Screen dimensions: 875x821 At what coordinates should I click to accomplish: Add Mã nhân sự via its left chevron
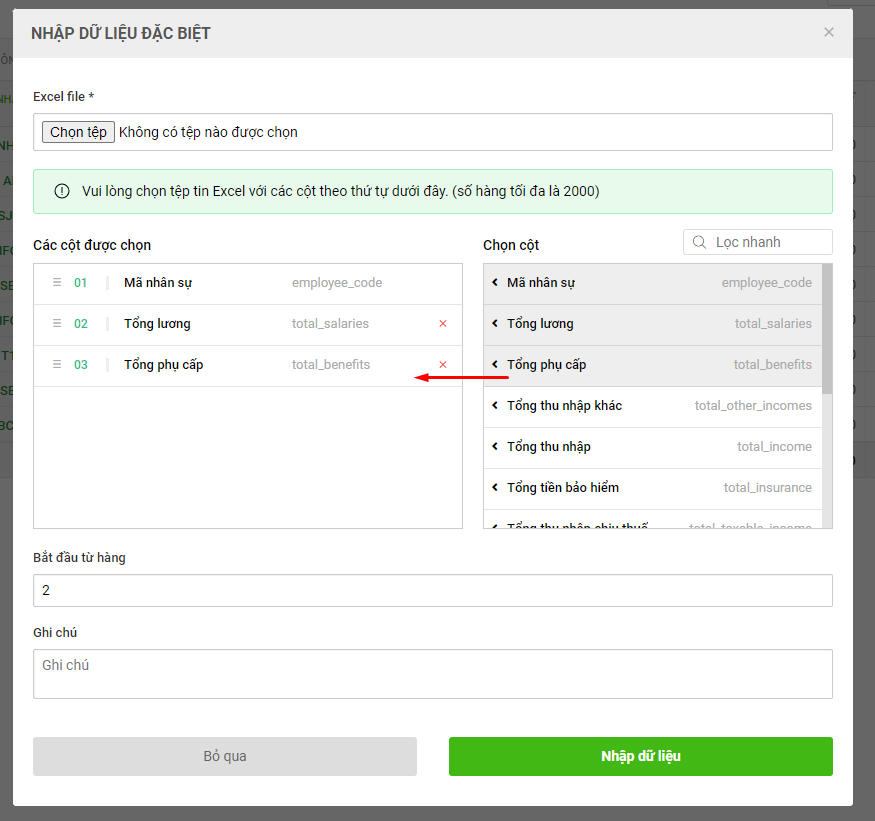[x=494, y=282]
